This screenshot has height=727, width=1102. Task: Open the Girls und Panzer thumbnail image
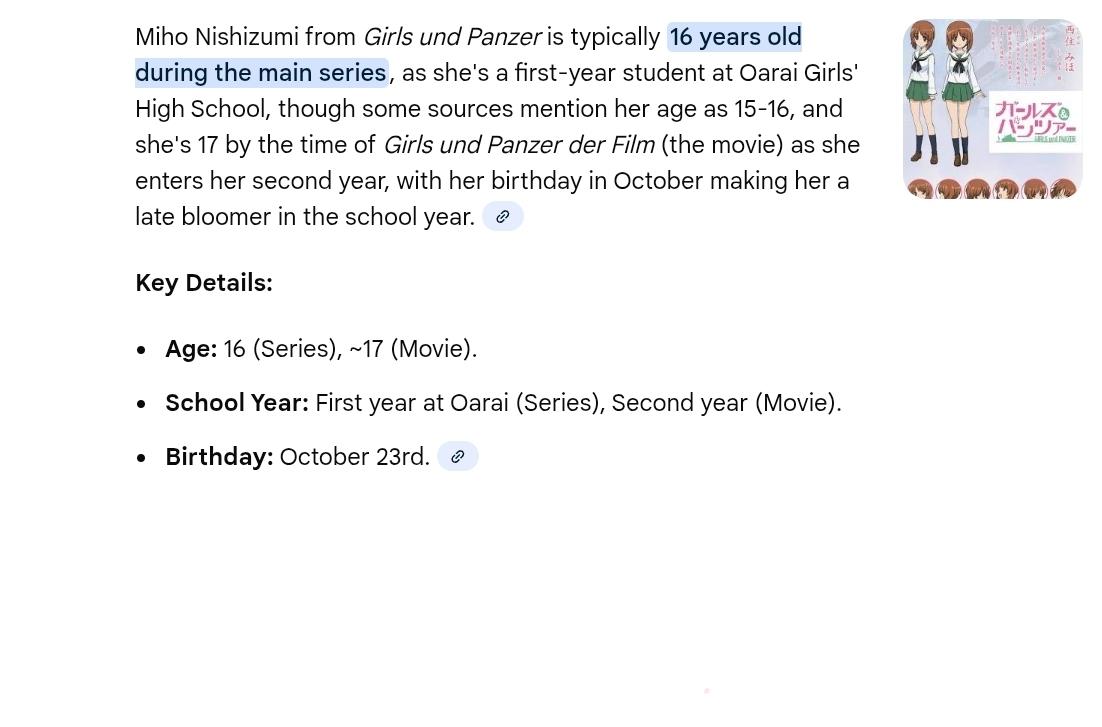click(992, 109)
